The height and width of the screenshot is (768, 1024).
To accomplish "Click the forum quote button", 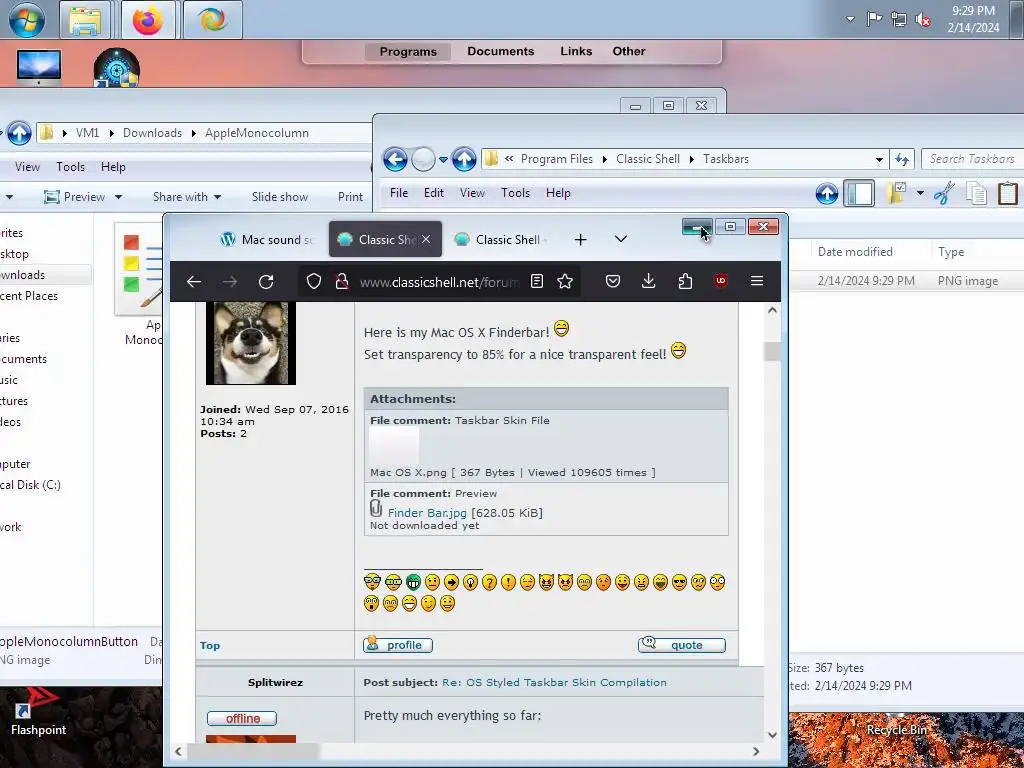I will pos(681,645).
